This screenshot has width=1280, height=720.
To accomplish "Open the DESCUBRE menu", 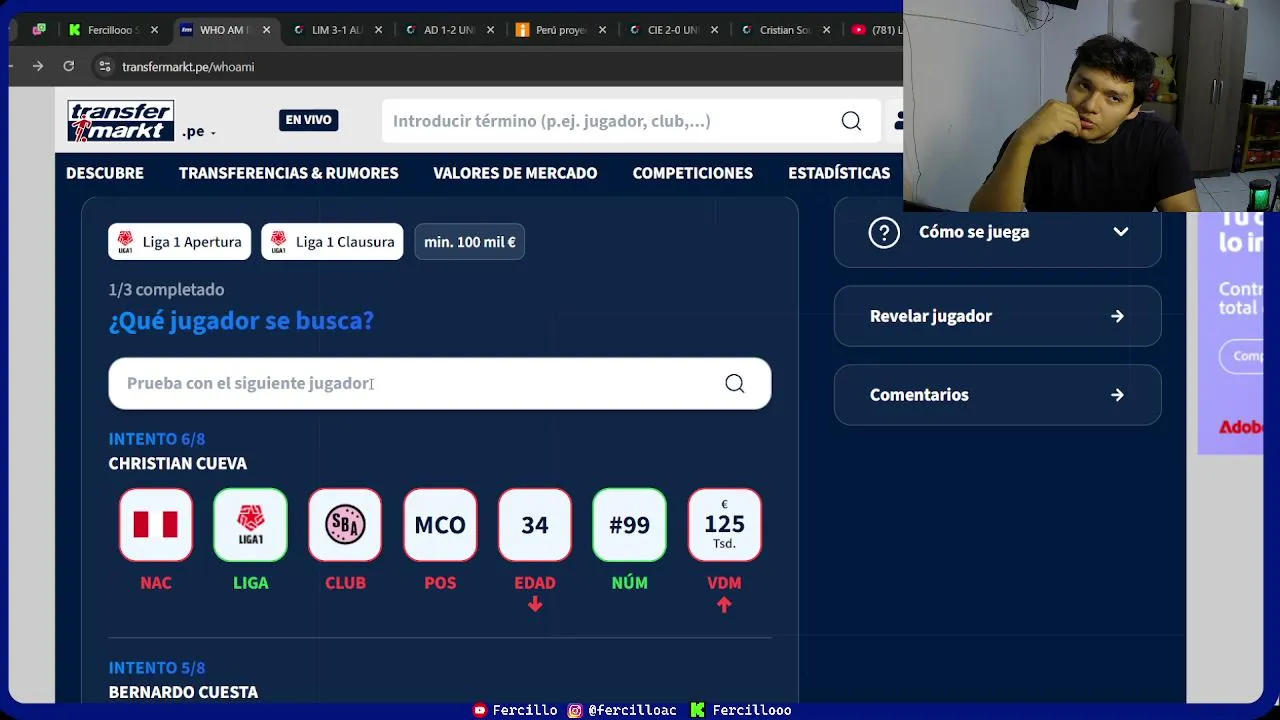I will click(105, 173).
